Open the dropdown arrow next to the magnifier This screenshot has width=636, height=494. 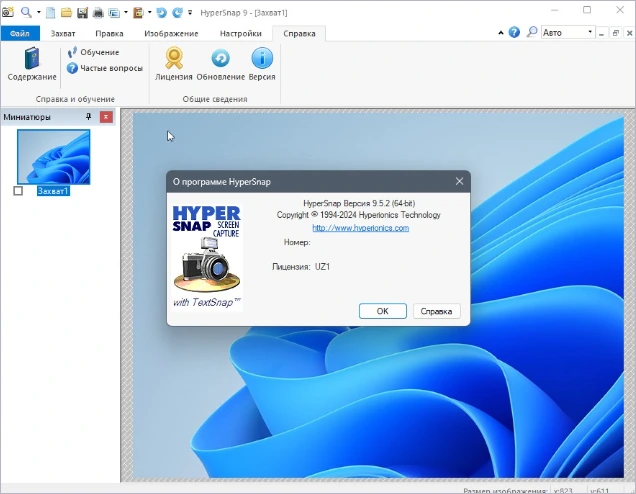[x=39, y=12]
